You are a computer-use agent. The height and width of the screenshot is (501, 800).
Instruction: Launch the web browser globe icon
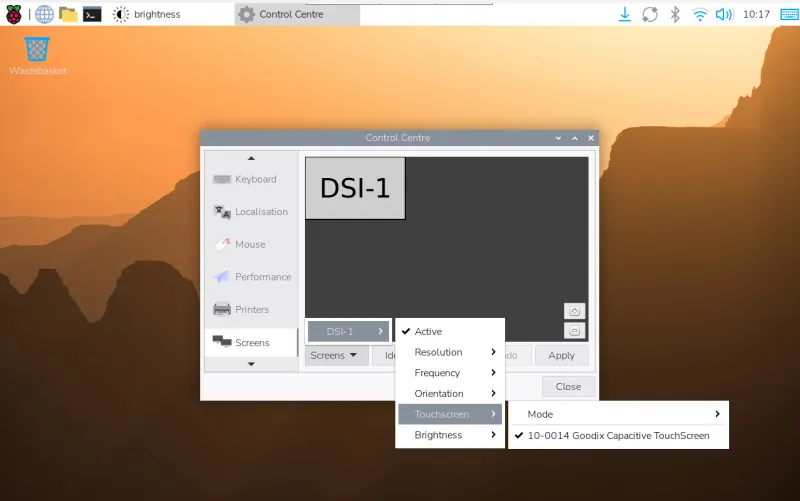[44, 14]
